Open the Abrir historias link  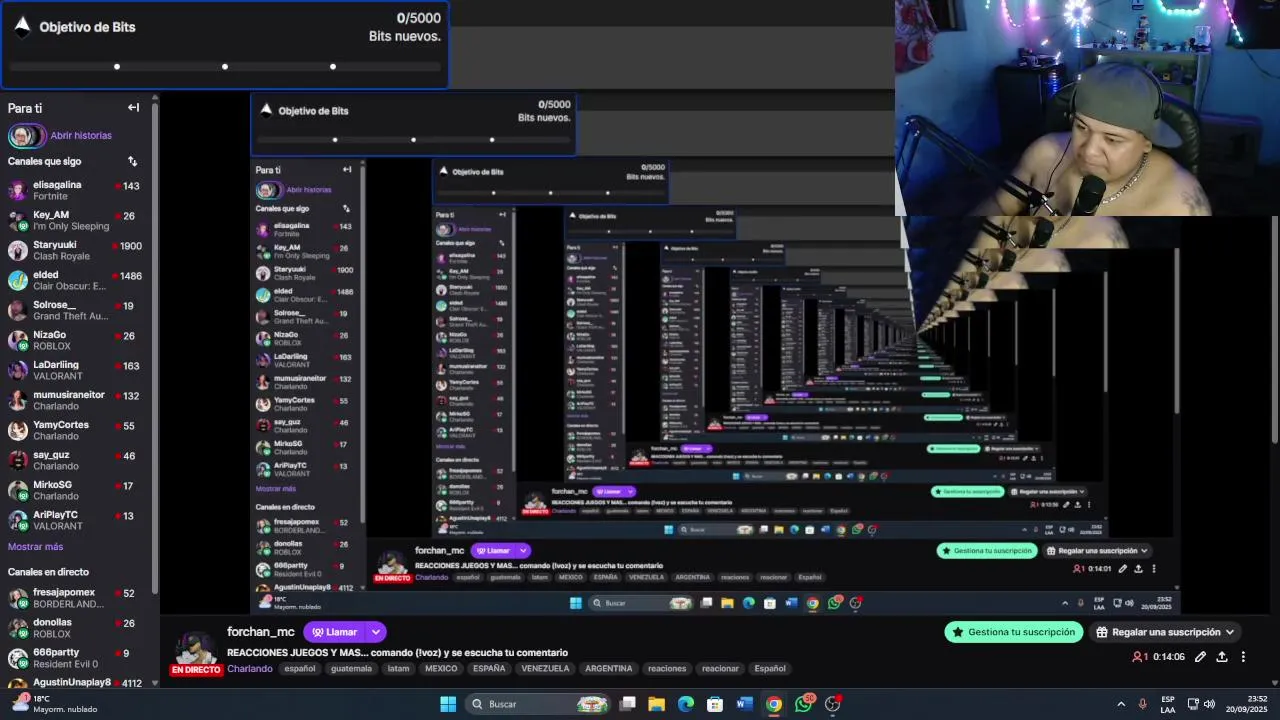(x=81, y=135)
